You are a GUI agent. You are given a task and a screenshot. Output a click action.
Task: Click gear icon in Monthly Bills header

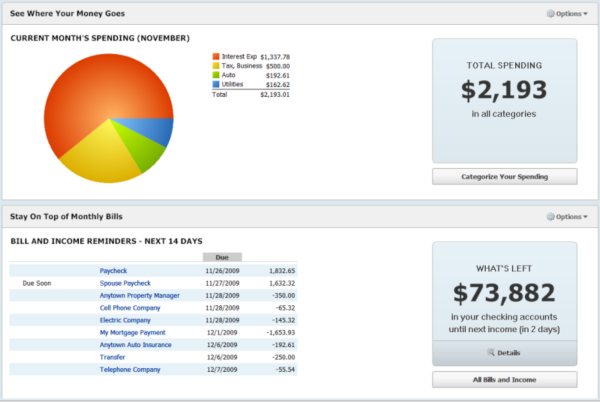550,217
